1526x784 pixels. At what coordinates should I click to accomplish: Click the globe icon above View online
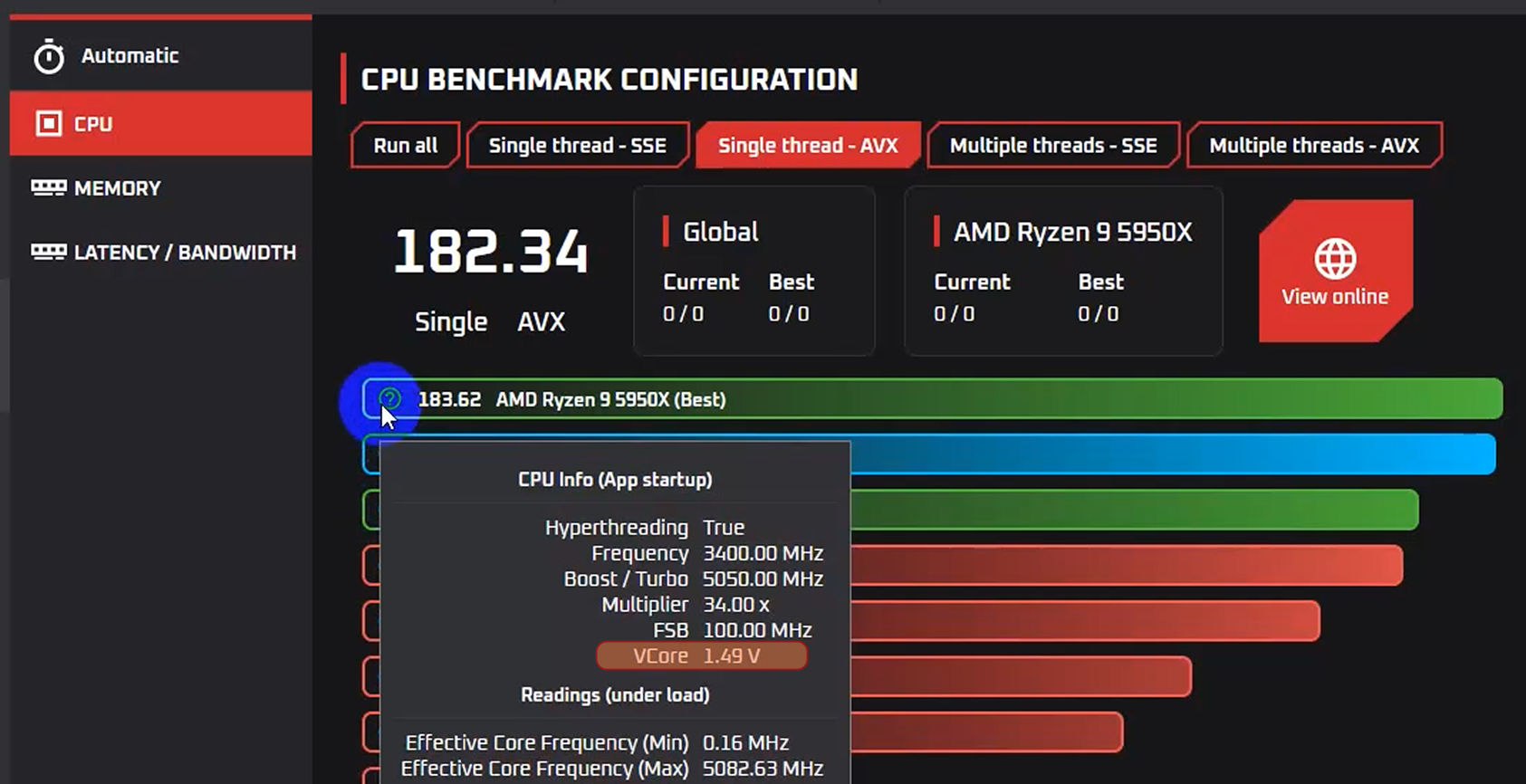coord(1335,259)
